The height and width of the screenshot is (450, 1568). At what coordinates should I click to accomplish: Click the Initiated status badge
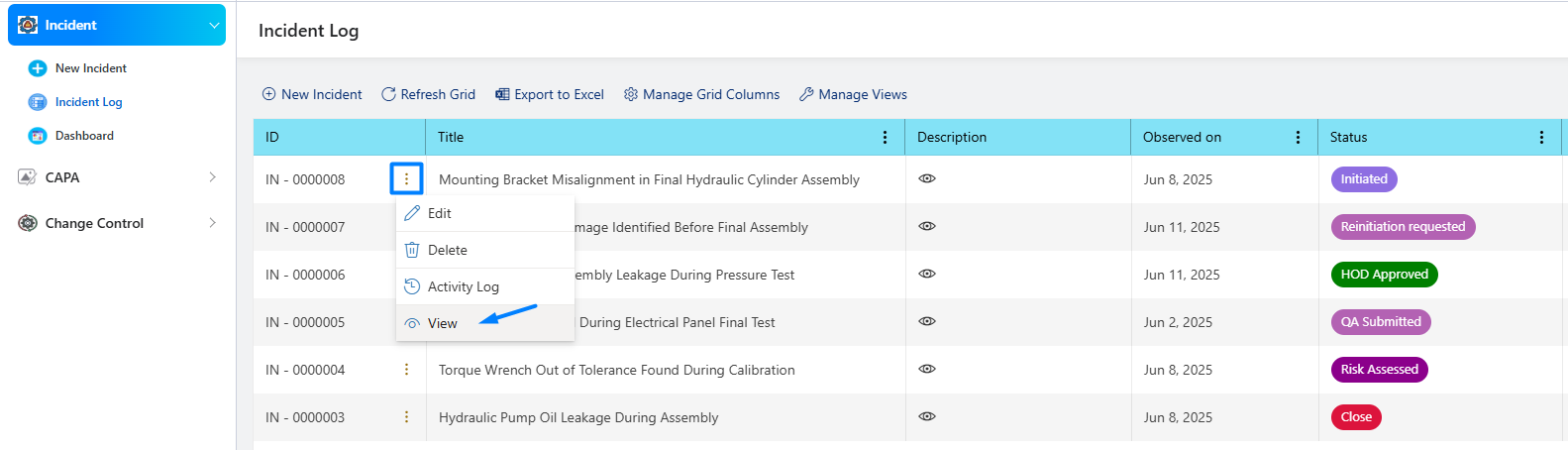pos(1364,179)
